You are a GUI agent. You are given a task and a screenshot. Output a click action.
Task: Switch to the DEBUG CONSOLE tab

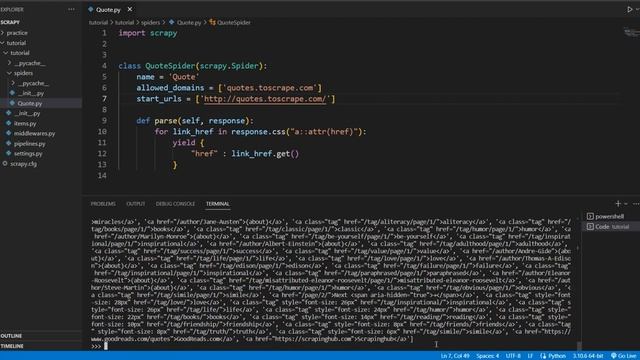click(x=175, y=204)
